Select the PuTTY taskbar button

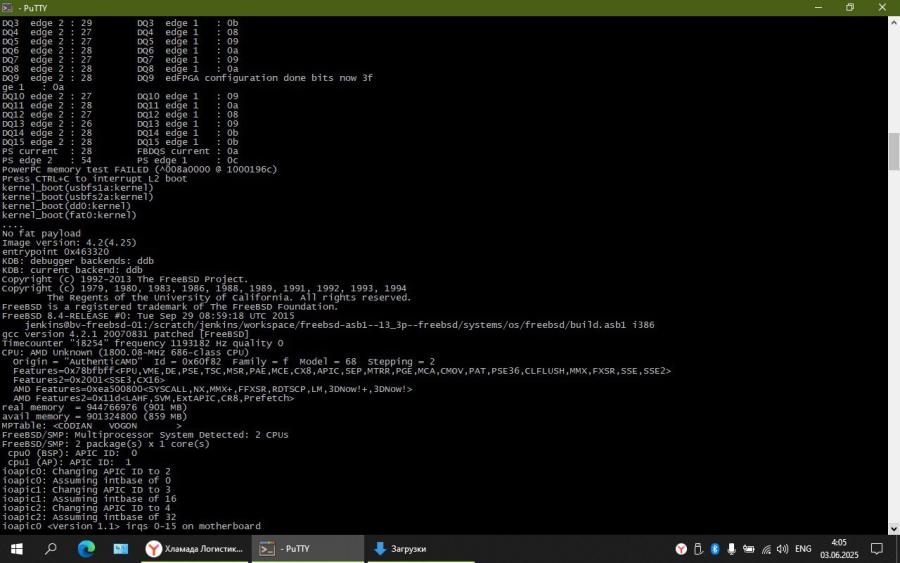coord(307,548)
